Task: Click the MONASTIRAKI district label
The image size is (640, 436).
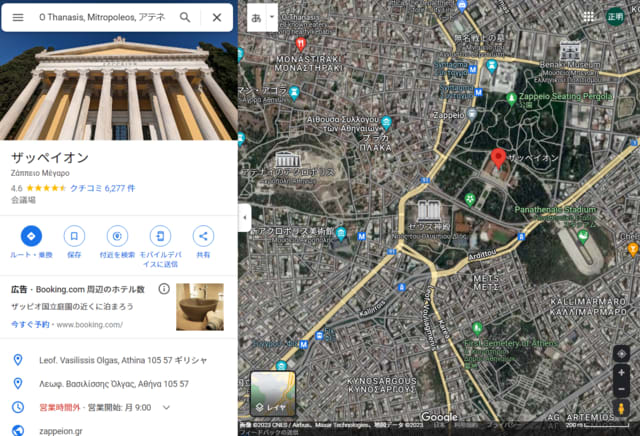Action: click(309, 63)
